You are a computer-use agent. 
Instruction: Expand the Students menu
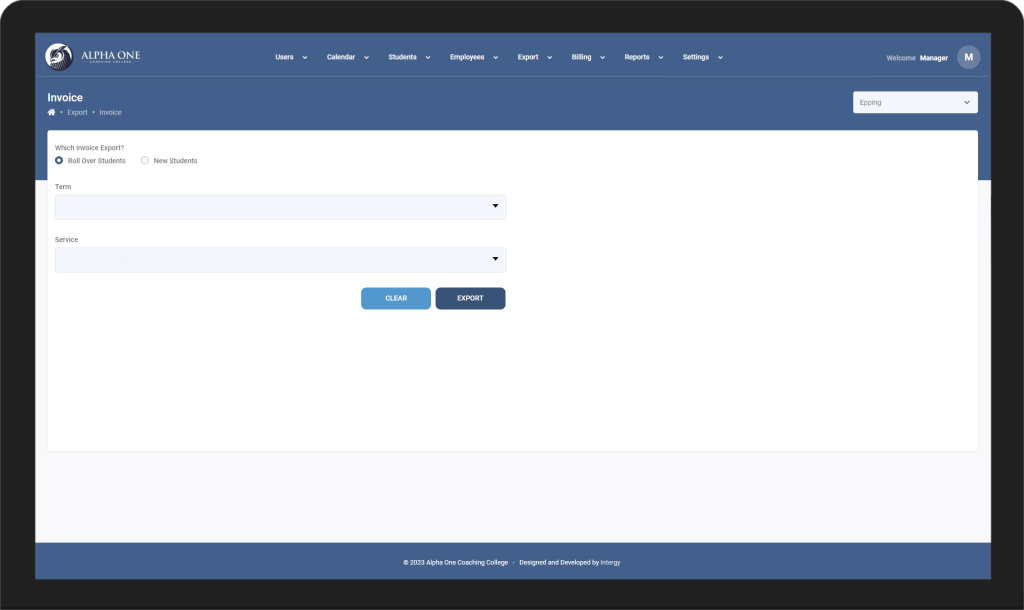click(409, 57)
